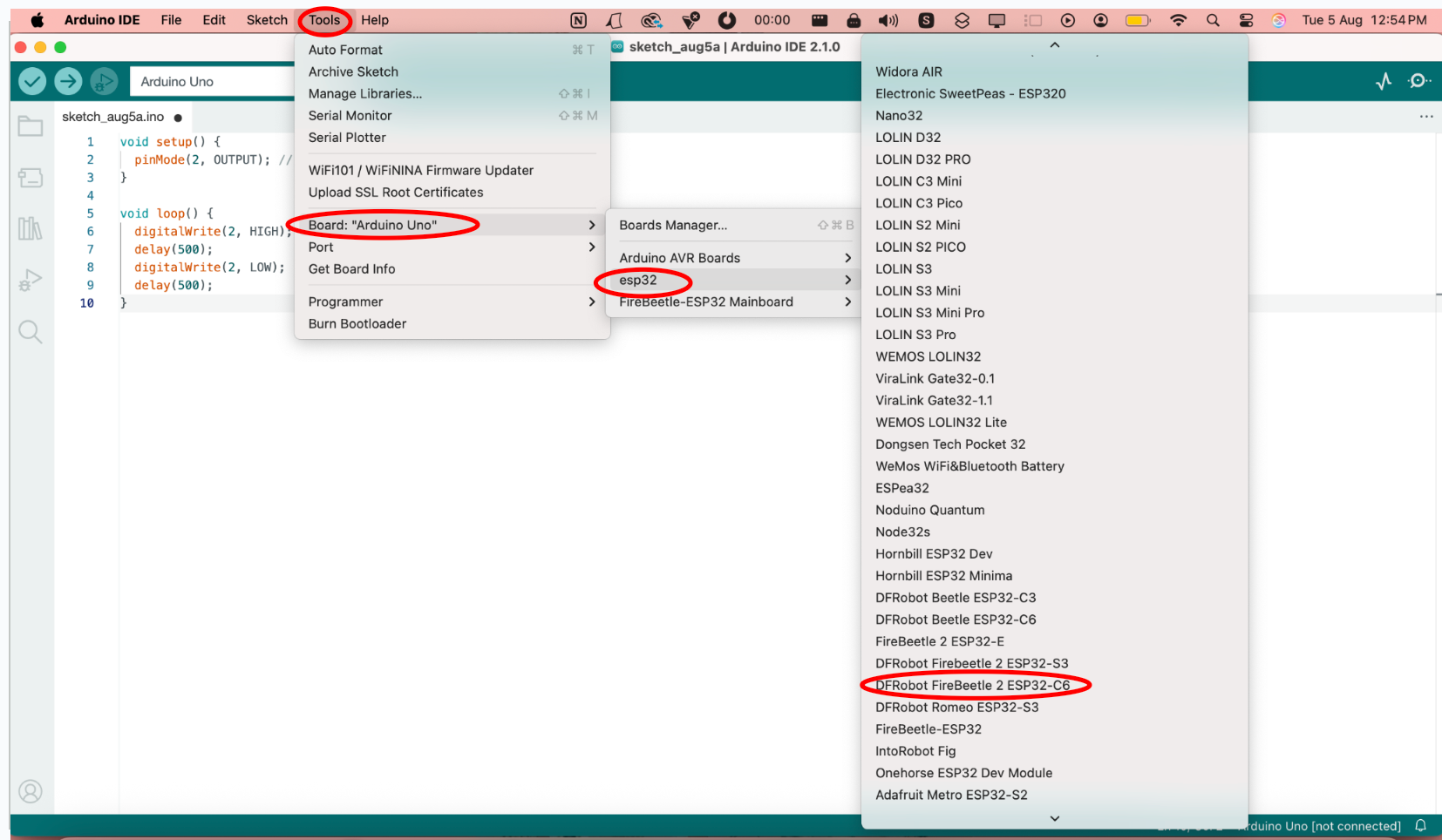Open Spotlight search in menu bar
This screenshot has width=1442, height=840.
[x=1213, y=20]
